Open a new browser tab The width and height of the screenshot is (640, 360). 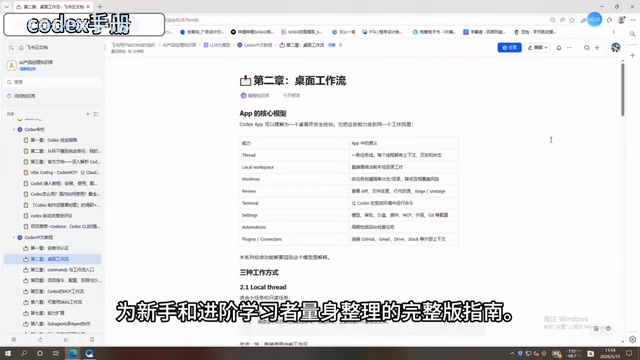100,7
